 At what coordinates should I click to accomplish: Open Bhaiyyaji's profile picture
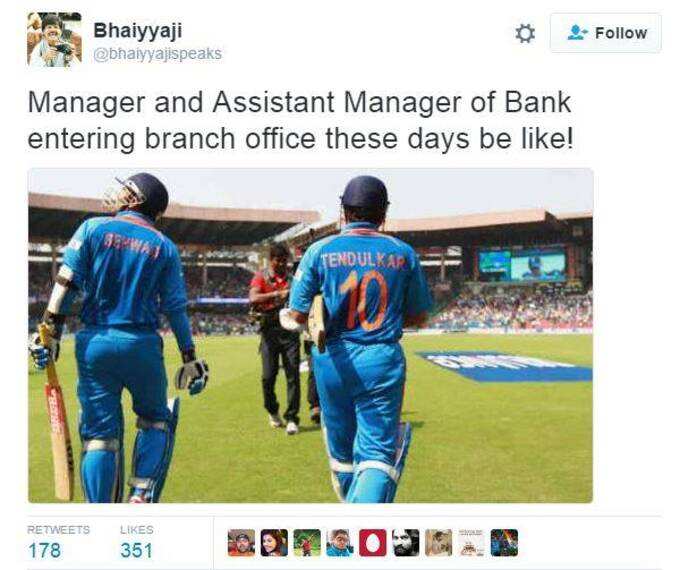[x=54, y=39]
